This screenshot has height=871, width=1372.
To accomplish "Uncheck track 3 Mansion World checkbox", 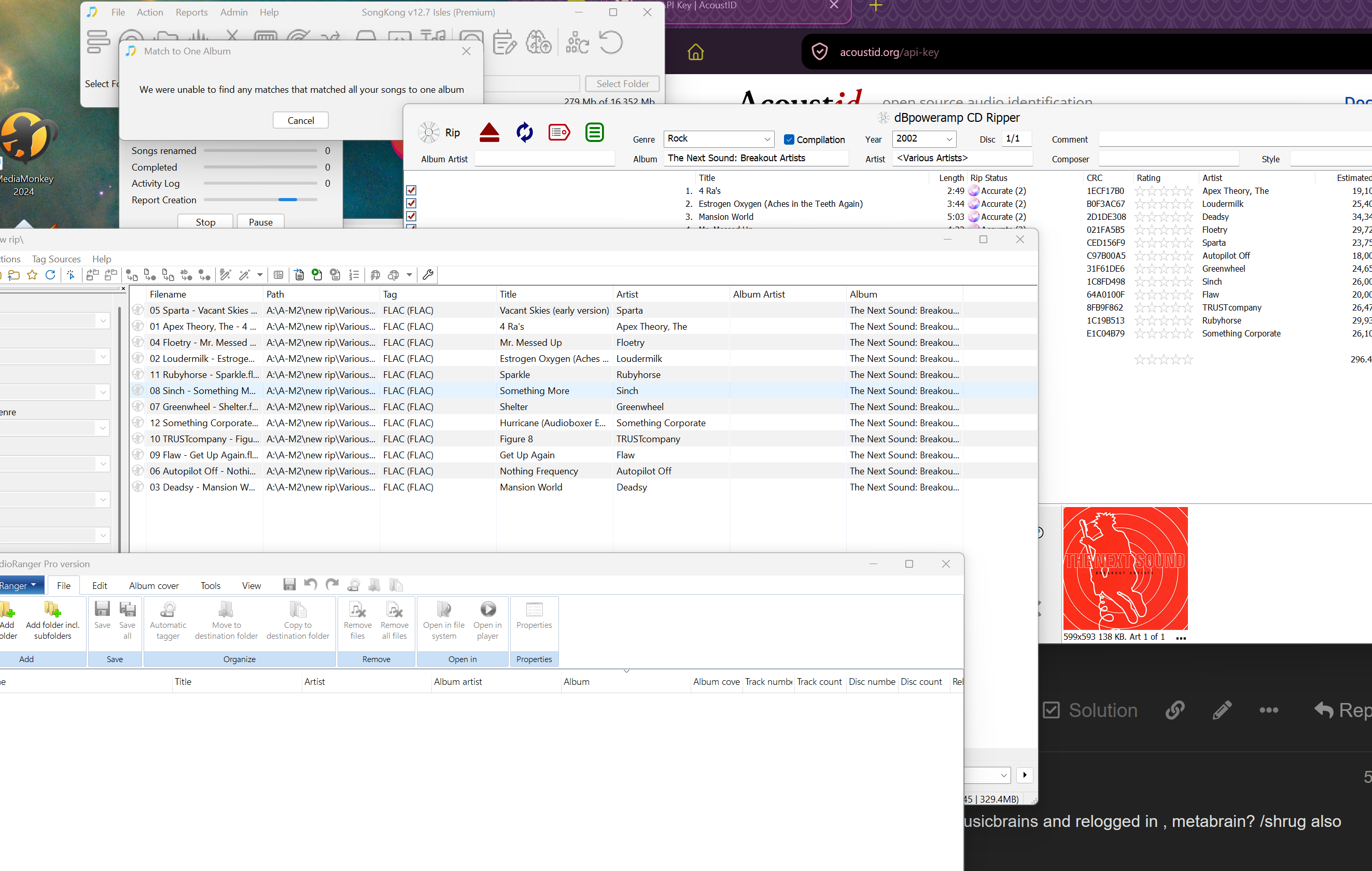I will [411, 217].
